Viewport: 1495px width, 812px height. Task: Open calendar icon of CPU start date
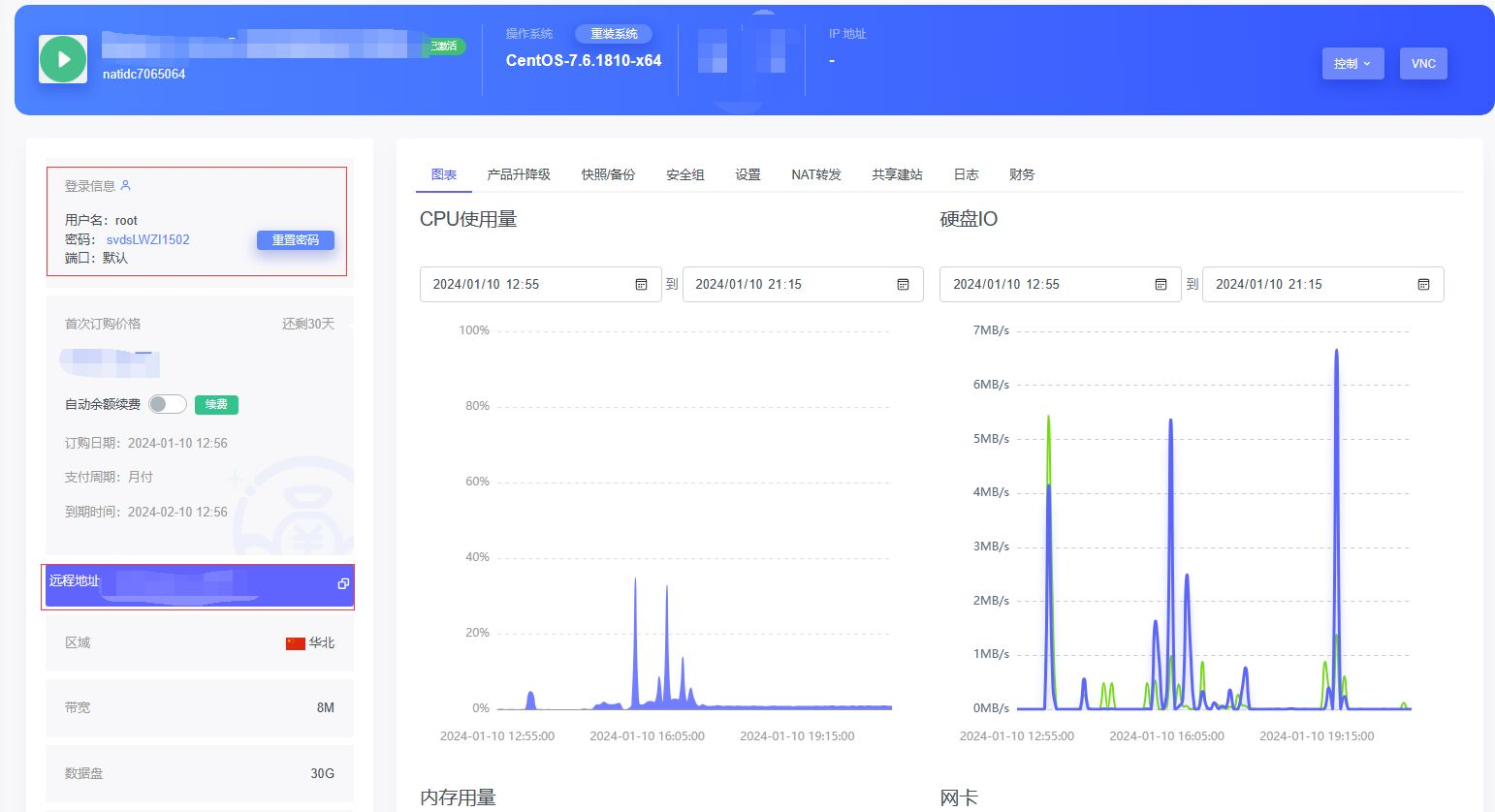[641, 284]
